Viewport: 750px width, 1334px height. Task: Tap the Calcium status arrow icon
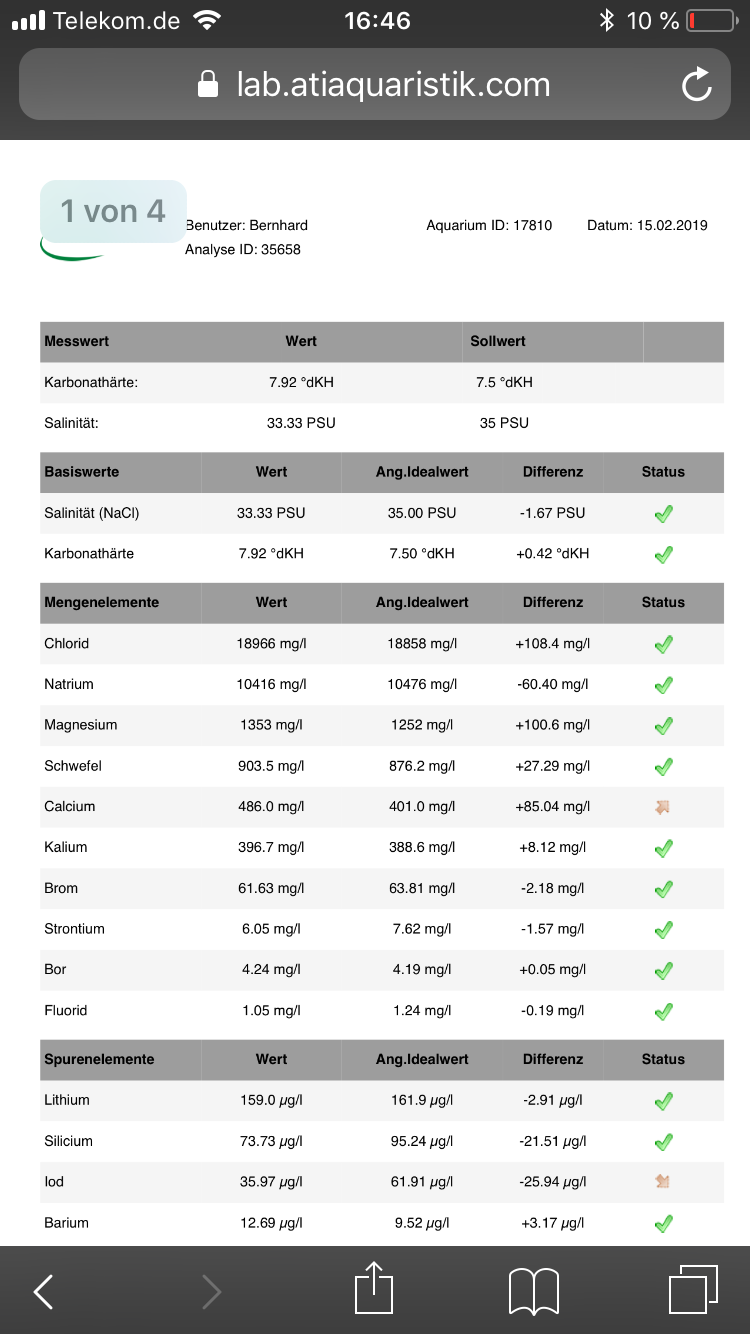click(x=662, y=807)
